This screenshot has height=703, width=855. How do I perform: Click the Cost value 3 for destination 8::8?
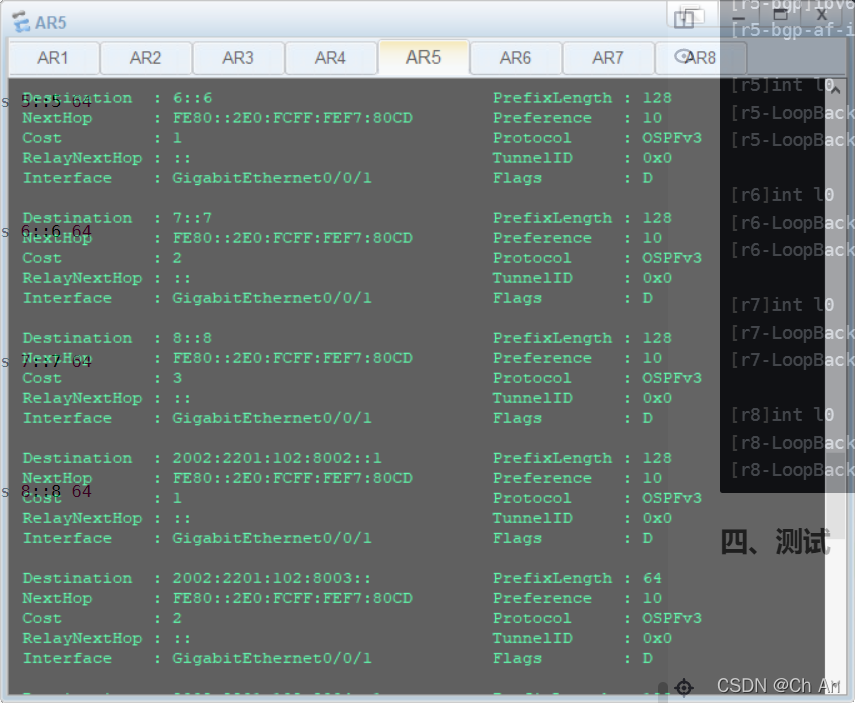(177, 378)
